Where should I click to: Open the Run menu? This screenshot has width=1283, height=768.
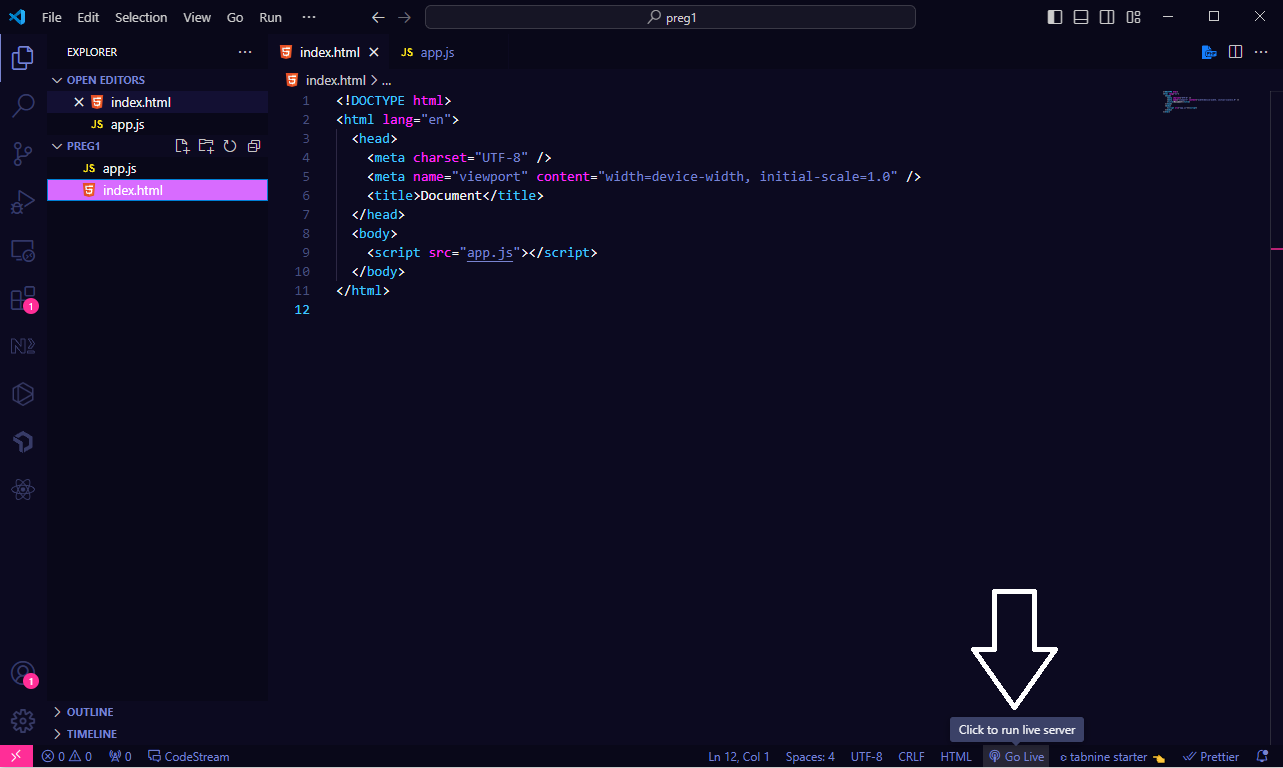click(270, 17)
